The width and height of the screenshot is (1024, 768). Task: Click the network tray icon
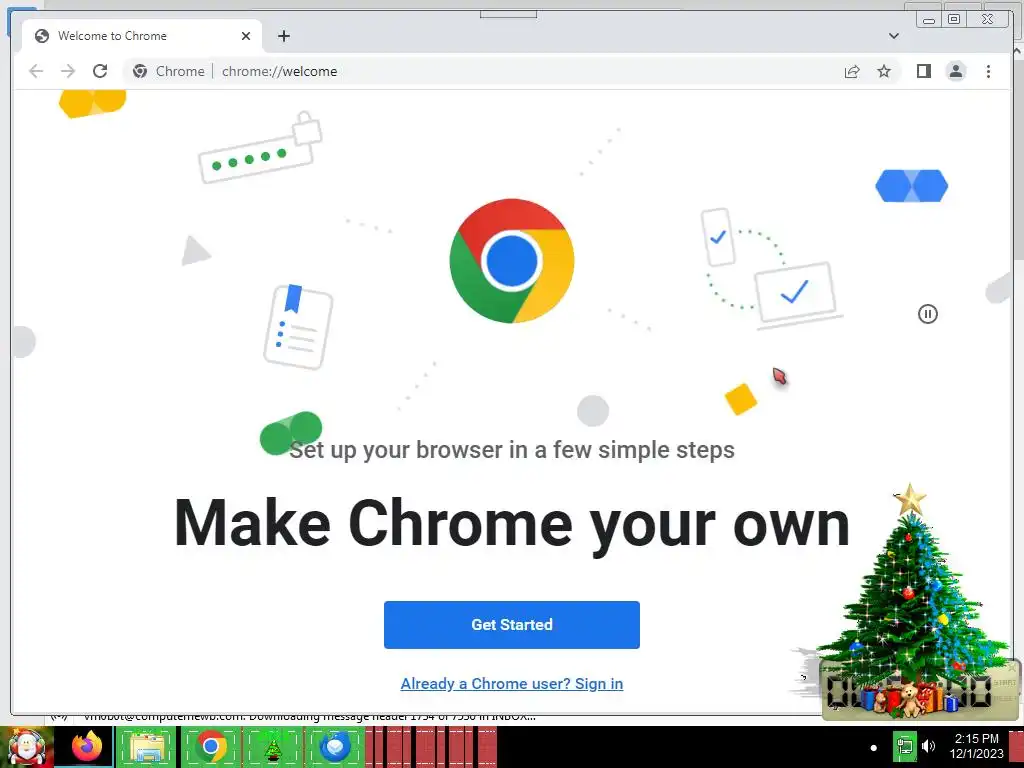point(904,746)
